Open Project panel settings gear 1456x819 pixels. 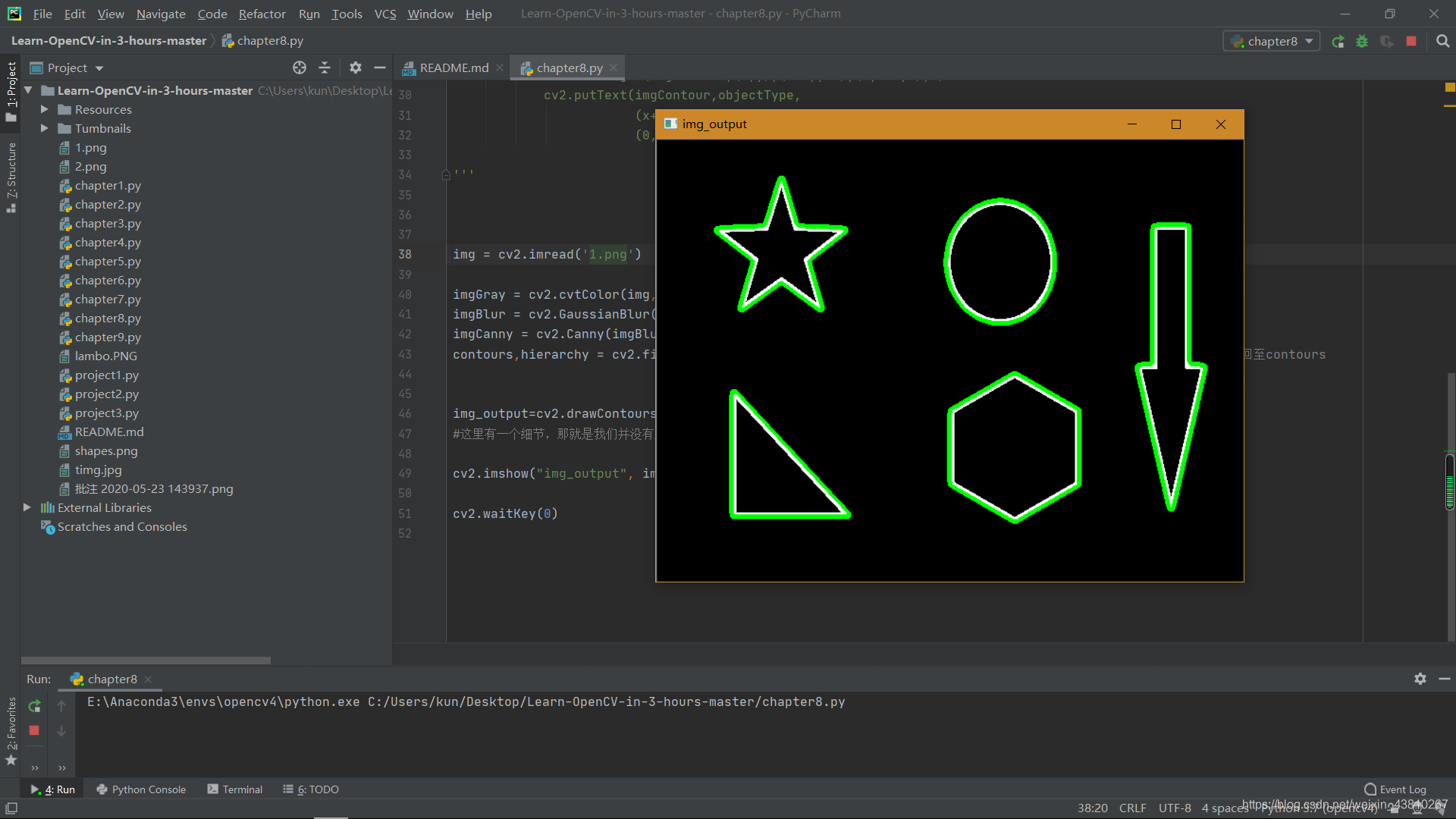tap(355, 67)
